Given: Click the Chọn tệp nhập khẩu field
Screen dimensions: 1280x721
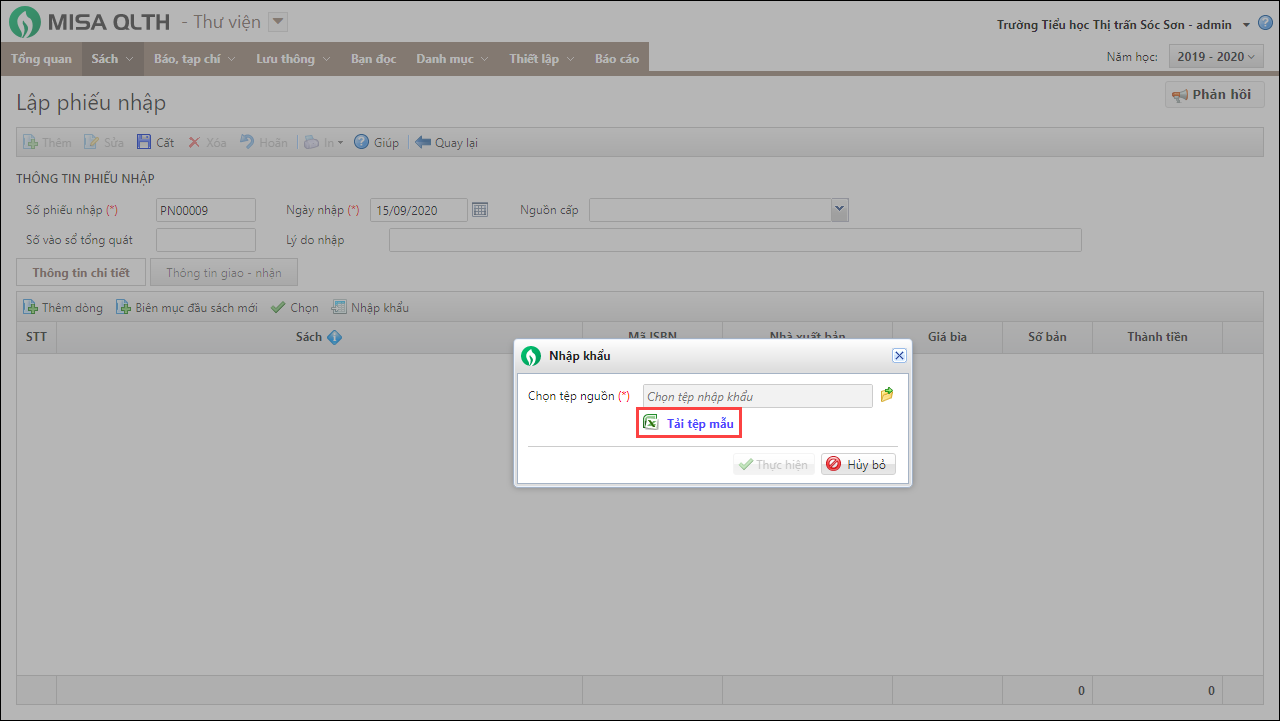Looking at the screenshot, I should (758, 396).
